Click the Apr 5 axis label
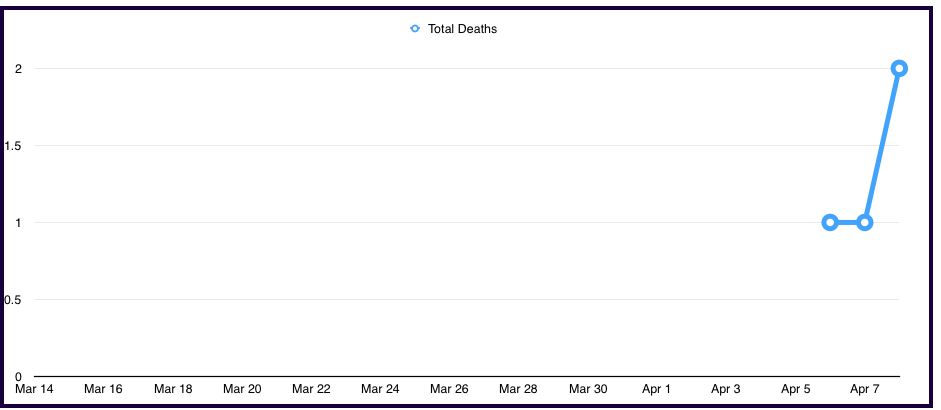 pos(795,389)
